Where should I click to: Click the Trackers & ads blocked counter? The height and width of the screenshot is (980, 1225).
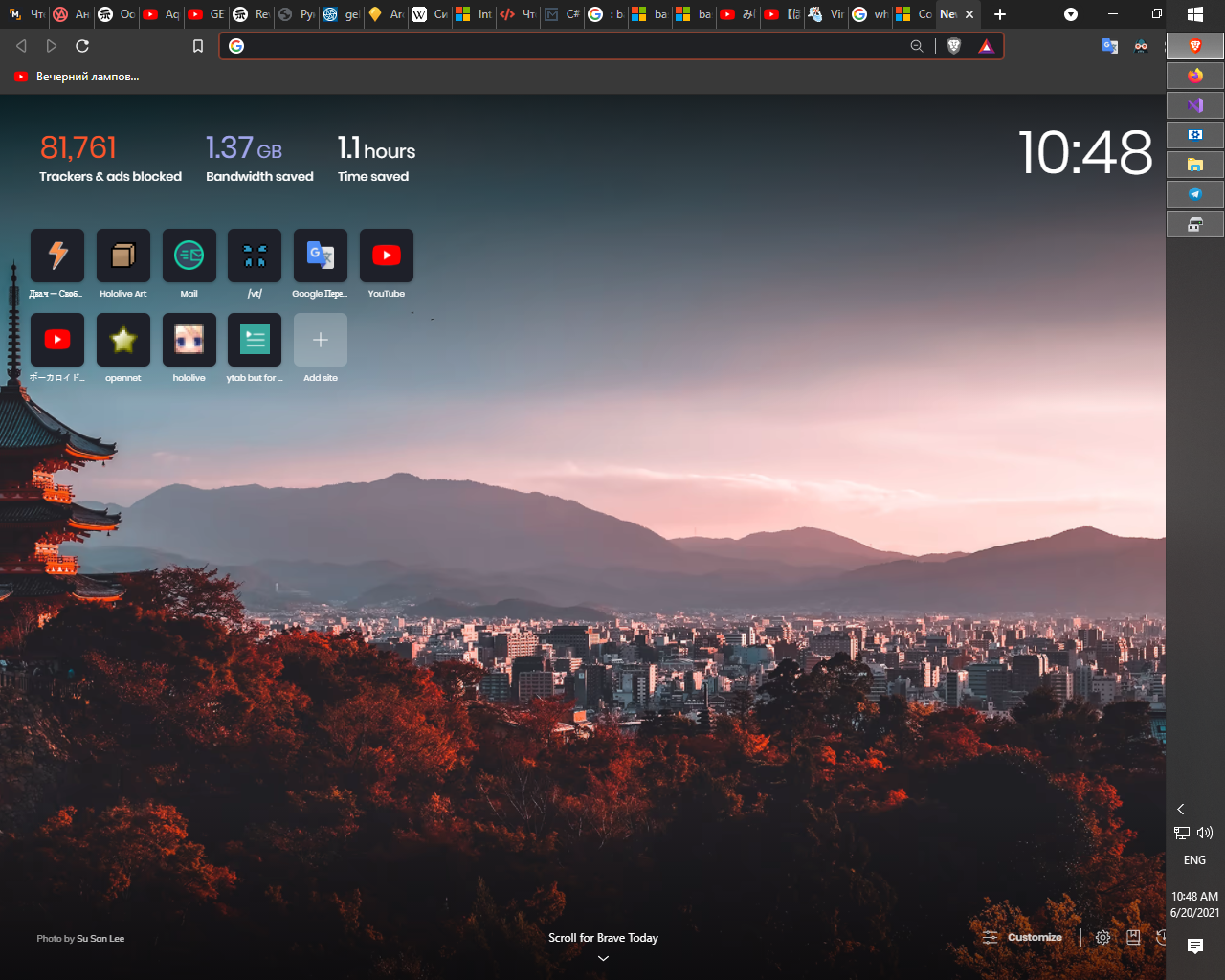[110, 158]
